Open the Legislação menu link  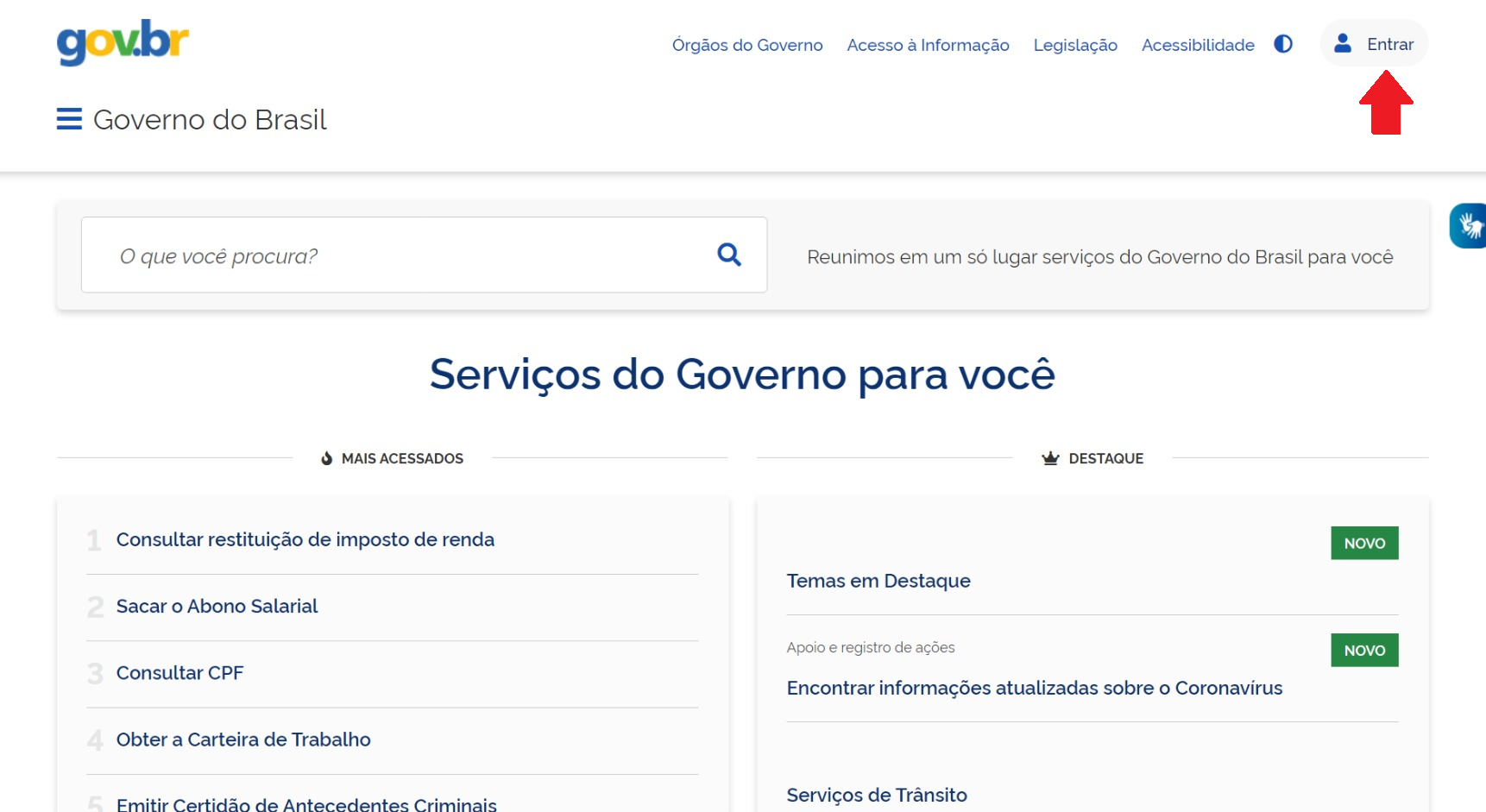[x=1075, y=45]
